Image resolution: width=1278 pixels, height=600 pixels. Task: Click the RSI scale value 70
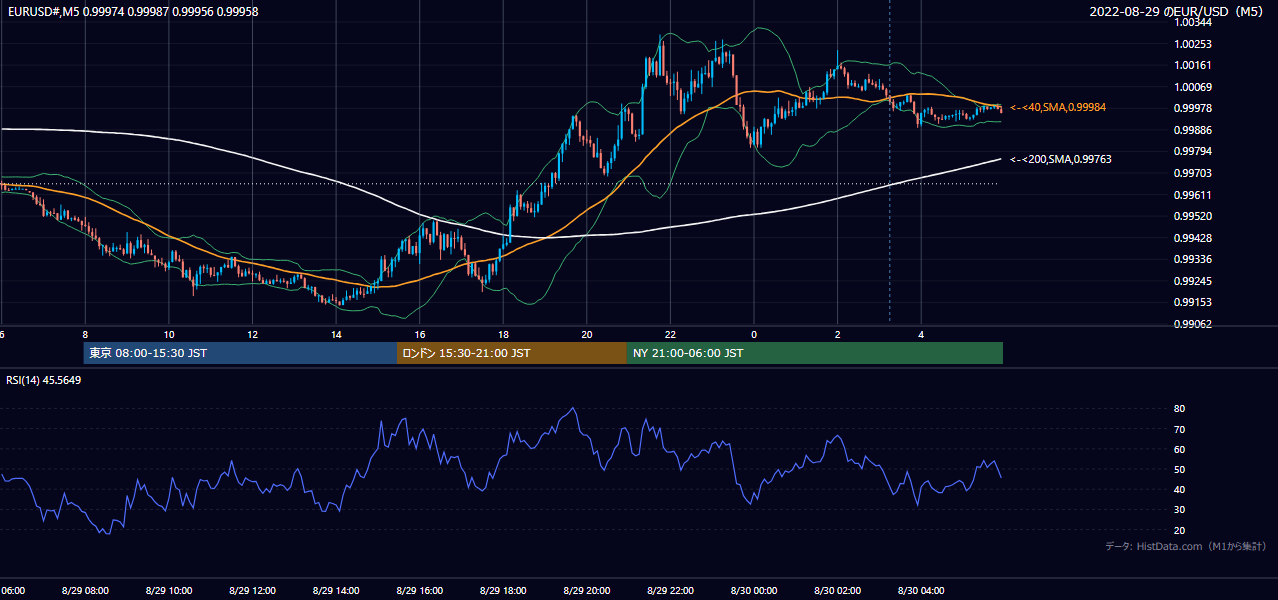pos(1180,429)
